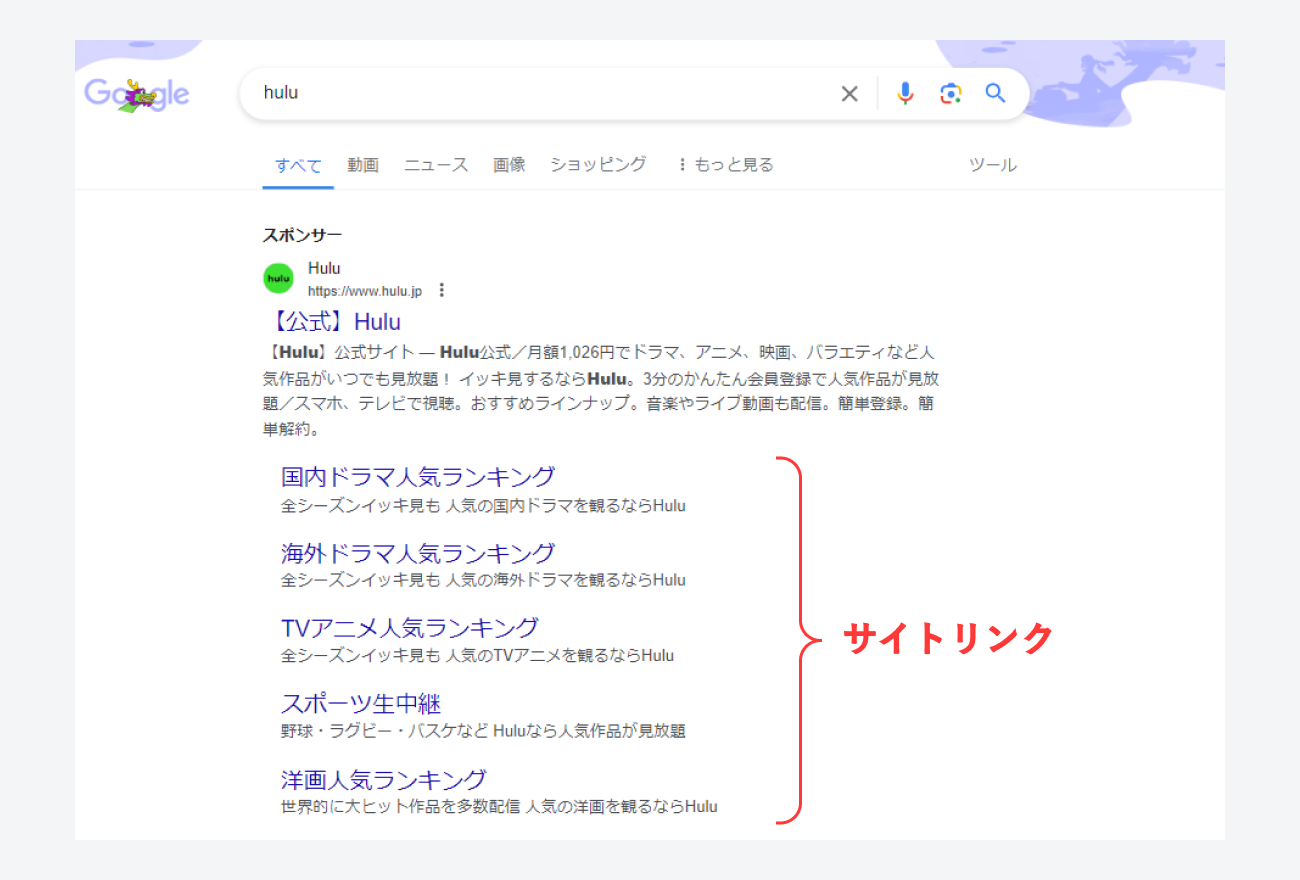Open the ツール options
This screenshot has width=1300, height=880.
[x=993, y=165]
